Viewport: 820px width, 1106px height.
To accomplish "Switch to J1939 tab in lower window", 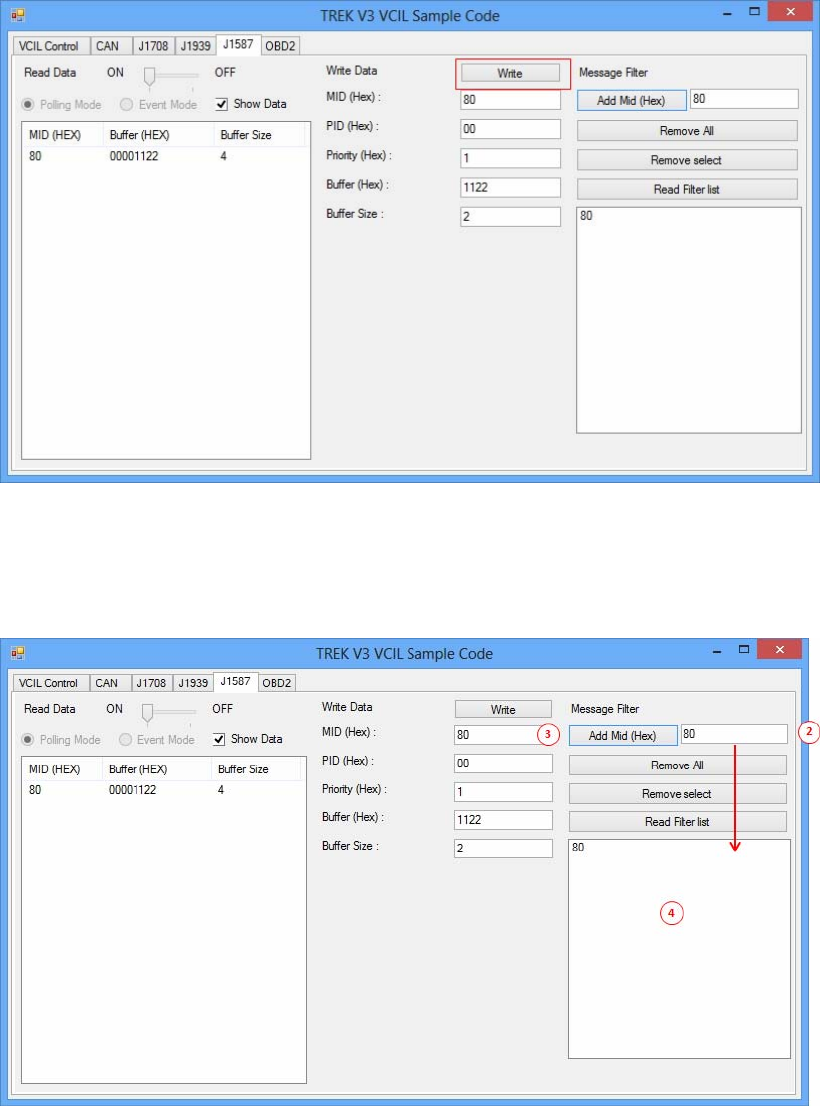I will pos(193,683).
